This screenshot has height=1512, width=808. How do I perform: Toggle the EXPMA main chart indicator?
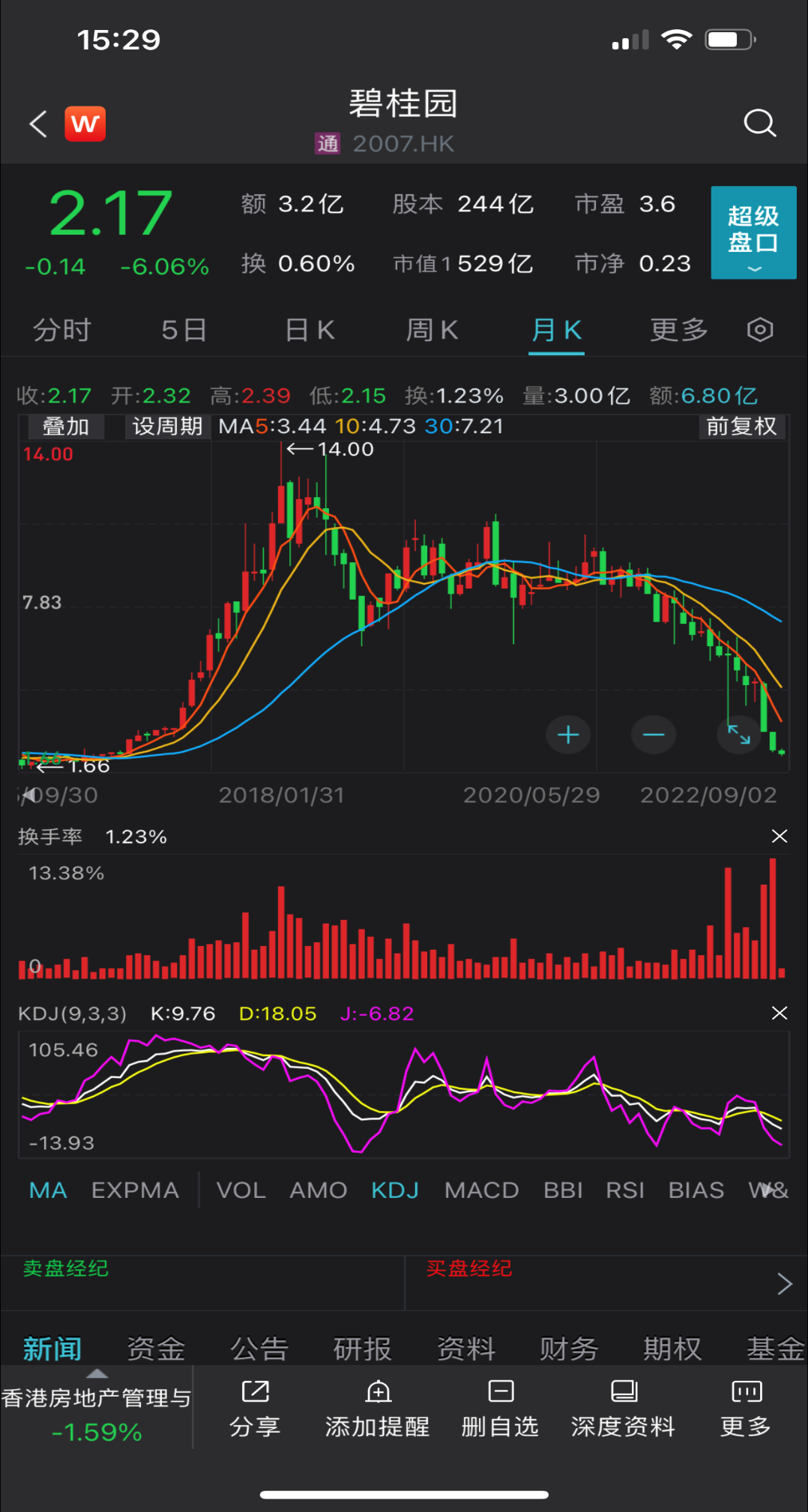135,1190
